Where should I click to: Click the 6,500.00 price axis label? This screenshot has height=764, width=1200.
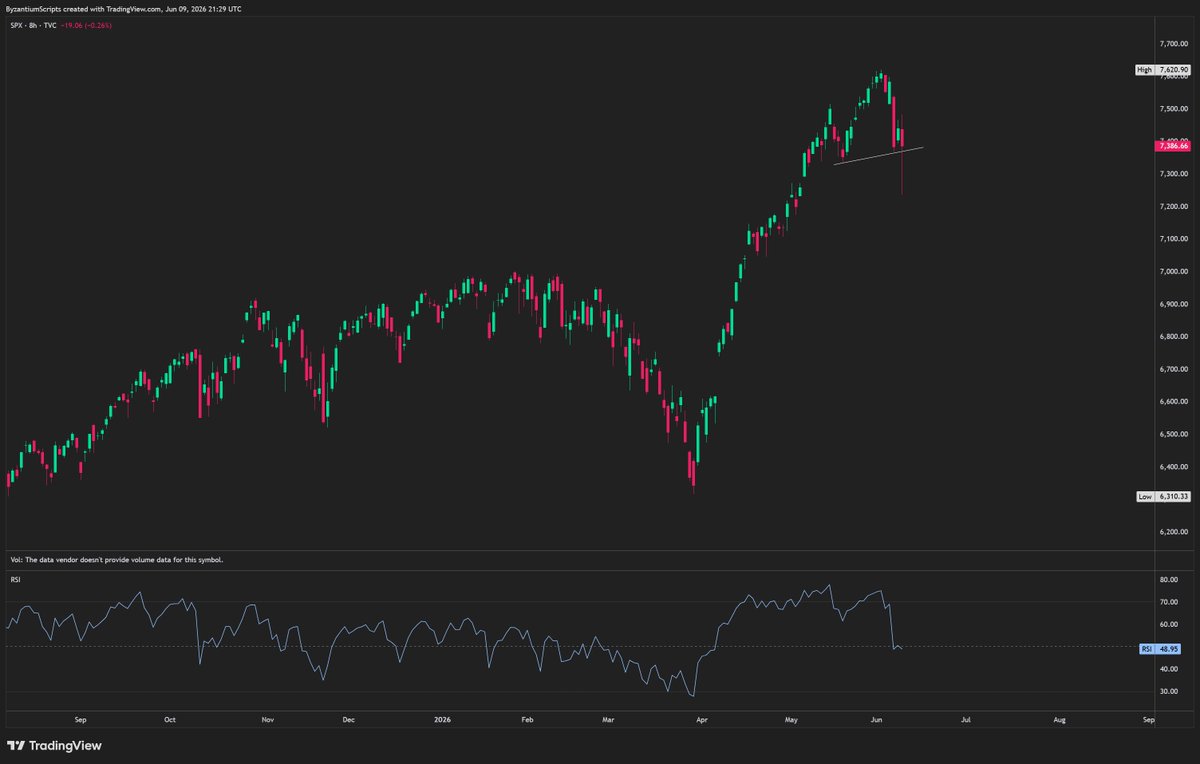point(1173,434)
